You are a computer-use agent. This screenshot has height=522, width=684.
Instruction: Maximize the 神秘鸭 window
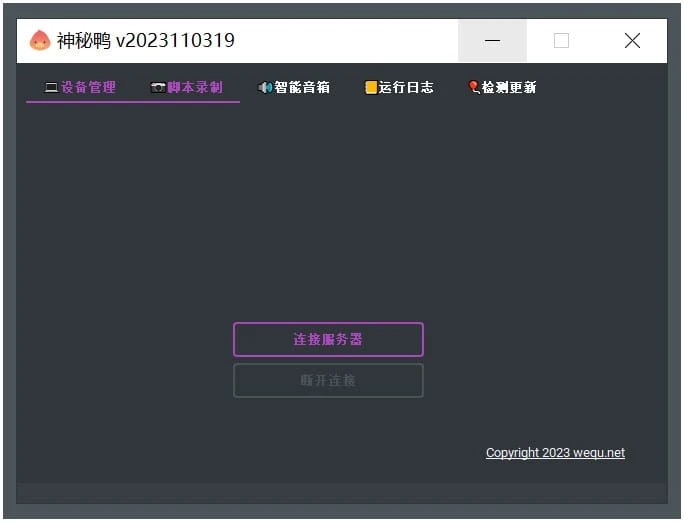561,41
